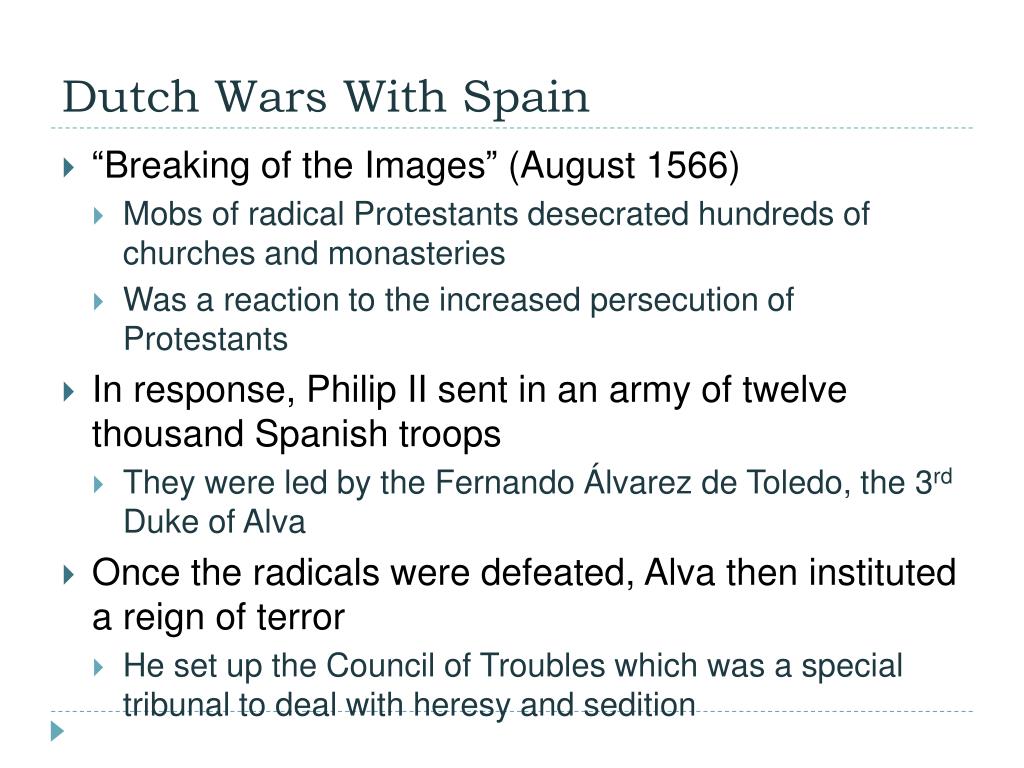
Task: Click the bullet arrow beside "Was a reaction"
Action: tap(99, 302)
